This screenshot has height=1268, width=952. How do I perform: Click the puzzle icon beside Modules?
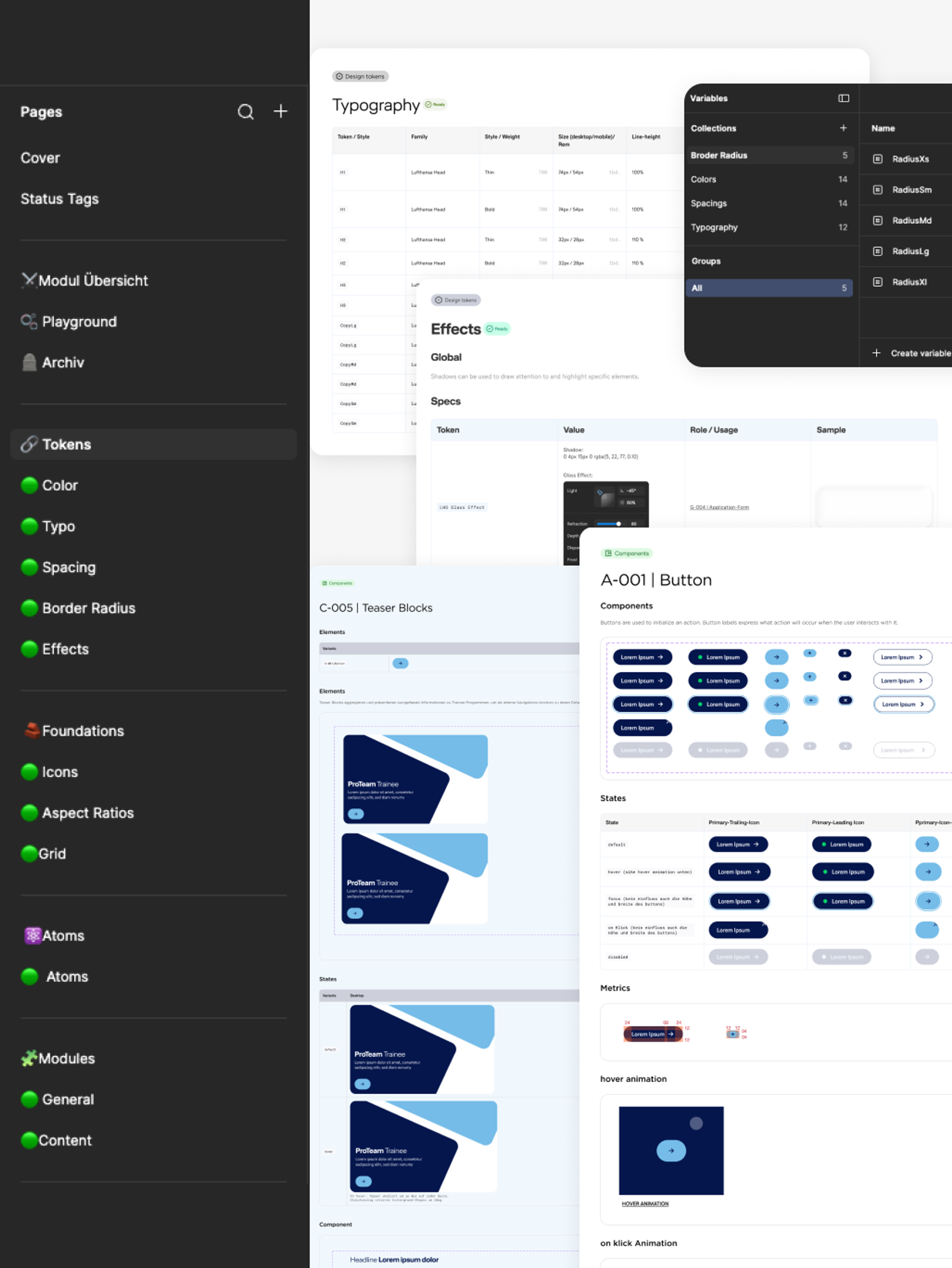point(29,1058)
